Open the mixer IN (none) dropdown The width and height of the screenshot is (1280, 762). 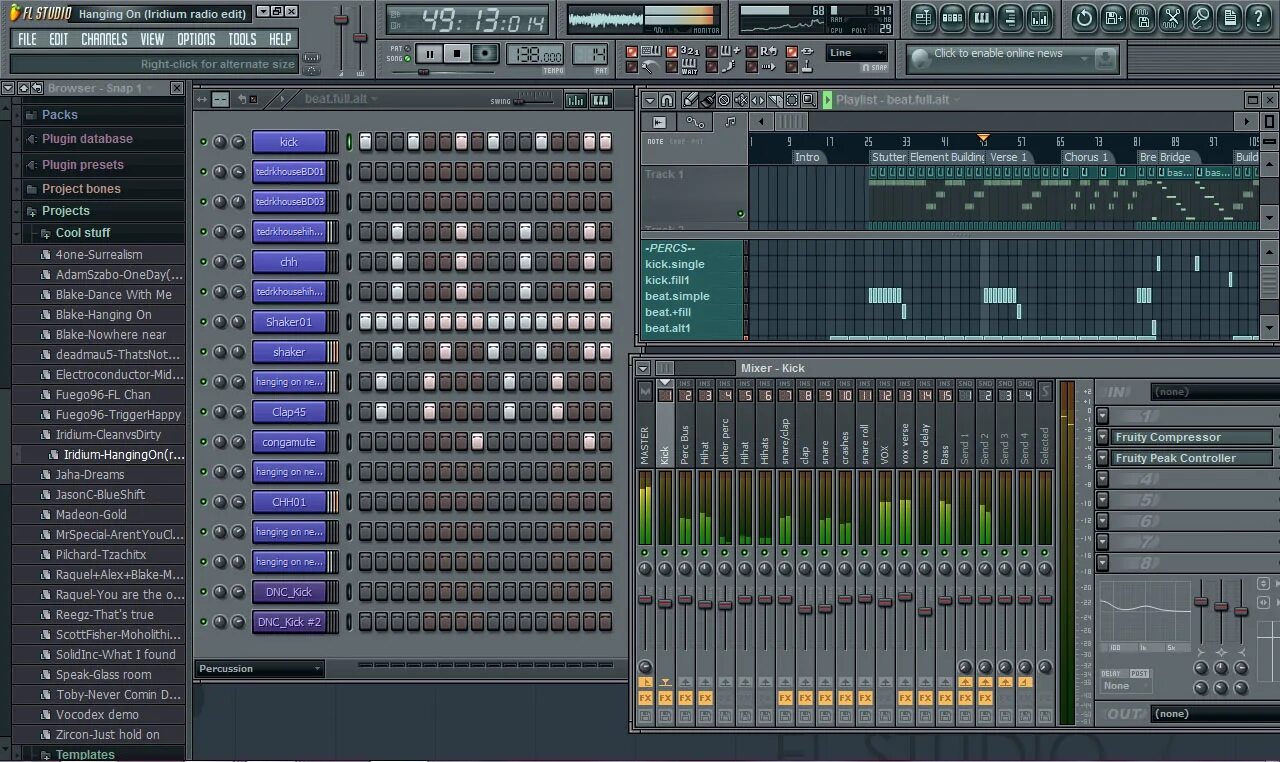(1215, 392)
